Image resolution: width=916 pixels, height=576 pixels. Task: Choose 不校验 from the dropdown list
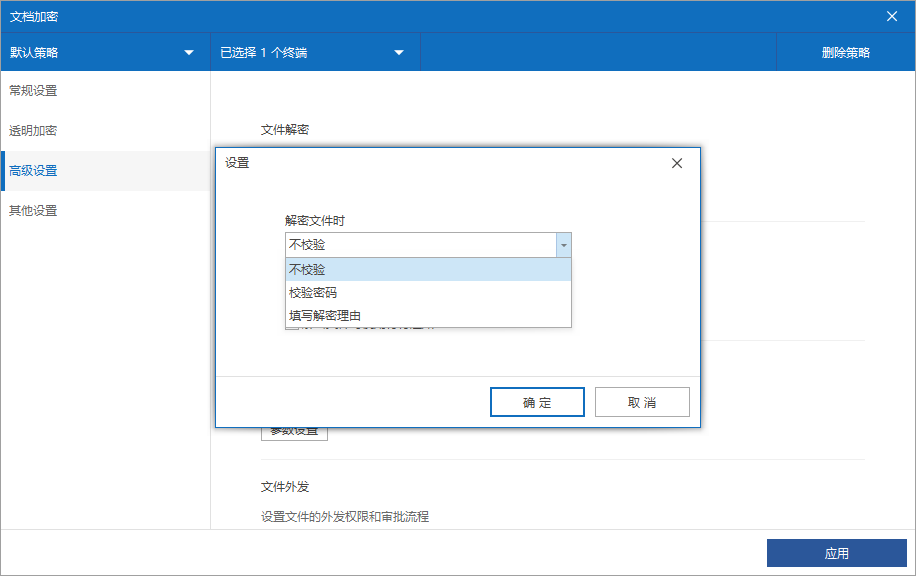(x=428, y=269)
